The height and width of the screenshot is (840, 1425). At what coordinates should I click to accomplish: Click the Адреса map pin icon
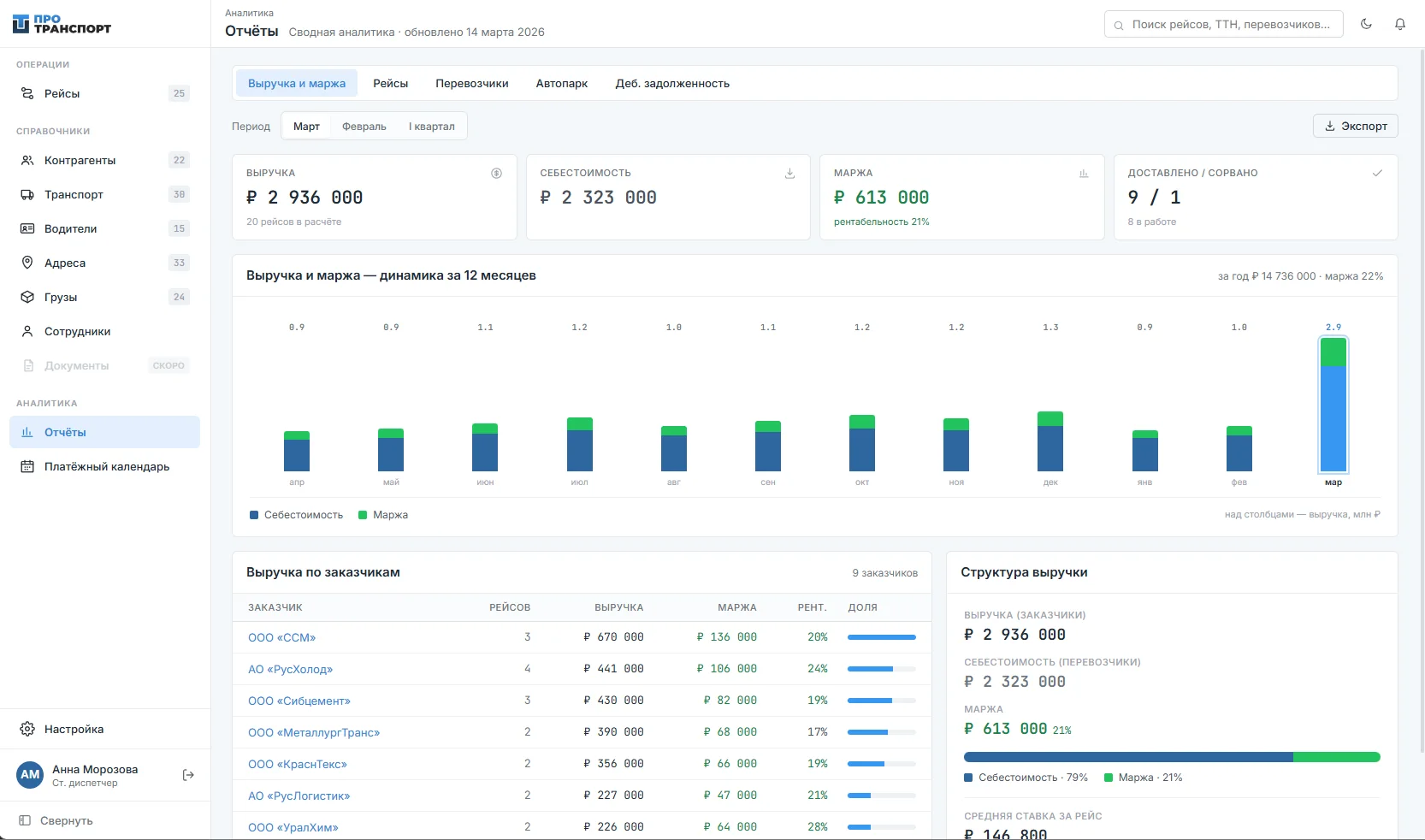coord(27,263)
